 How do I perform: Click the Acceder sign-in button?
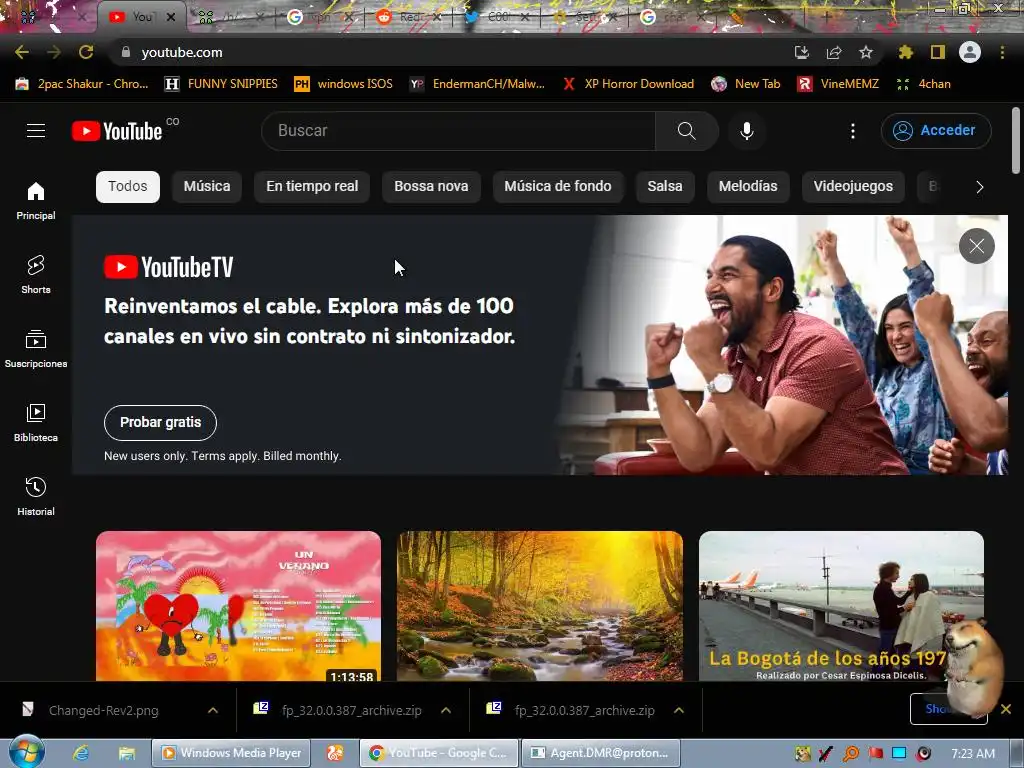click(x=936, y=131)
